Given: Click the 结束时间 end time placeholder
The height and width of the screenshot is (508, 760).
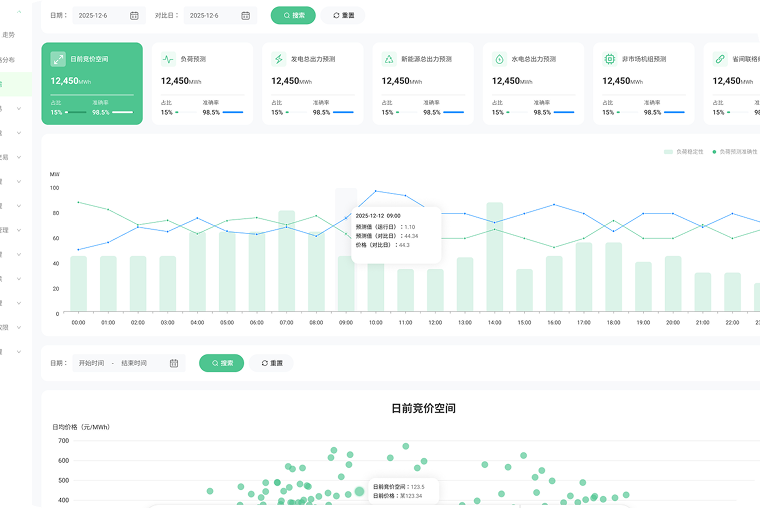Looking at the screenshot, I should click(x=134, y=363).
